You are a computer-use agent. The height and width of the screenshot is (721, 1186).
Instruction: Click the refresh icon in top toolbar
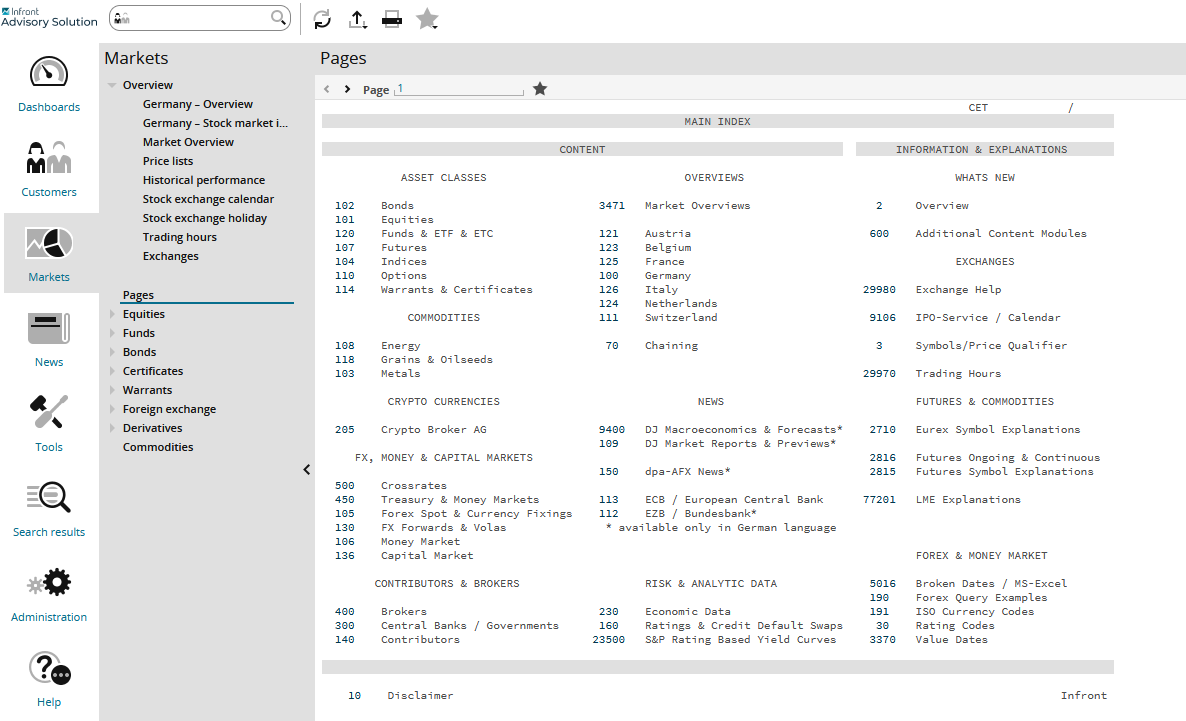pyautogui.click(x=322, y=19)
